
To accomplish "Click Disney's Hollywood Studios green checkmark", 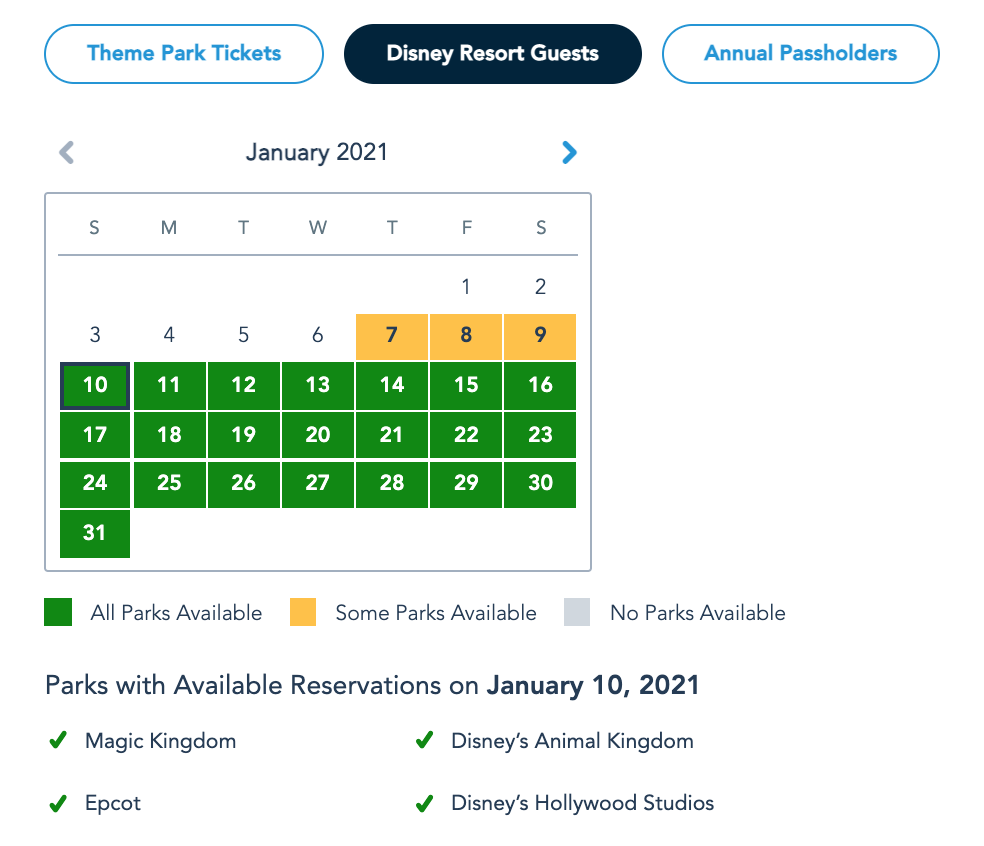I will tap(424, 803).
